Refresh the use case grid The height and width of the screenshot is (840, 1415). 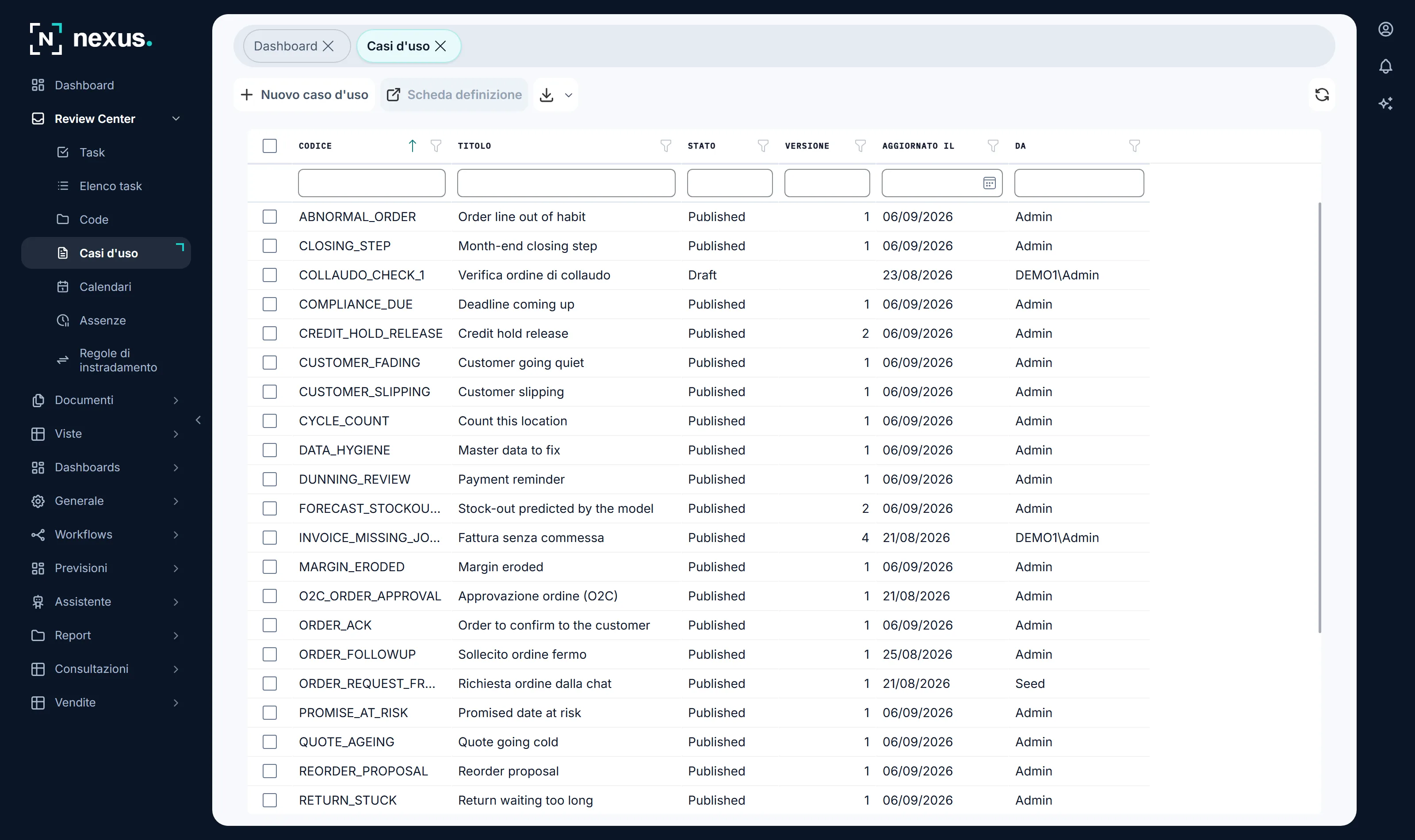point(1322,95)
